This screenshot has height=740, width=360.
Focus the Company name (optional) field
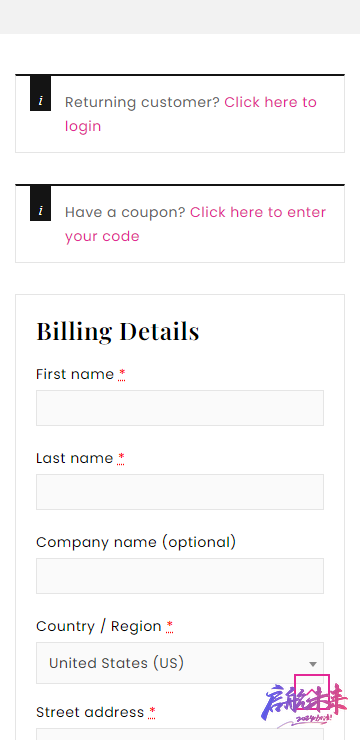coord(180,576)
